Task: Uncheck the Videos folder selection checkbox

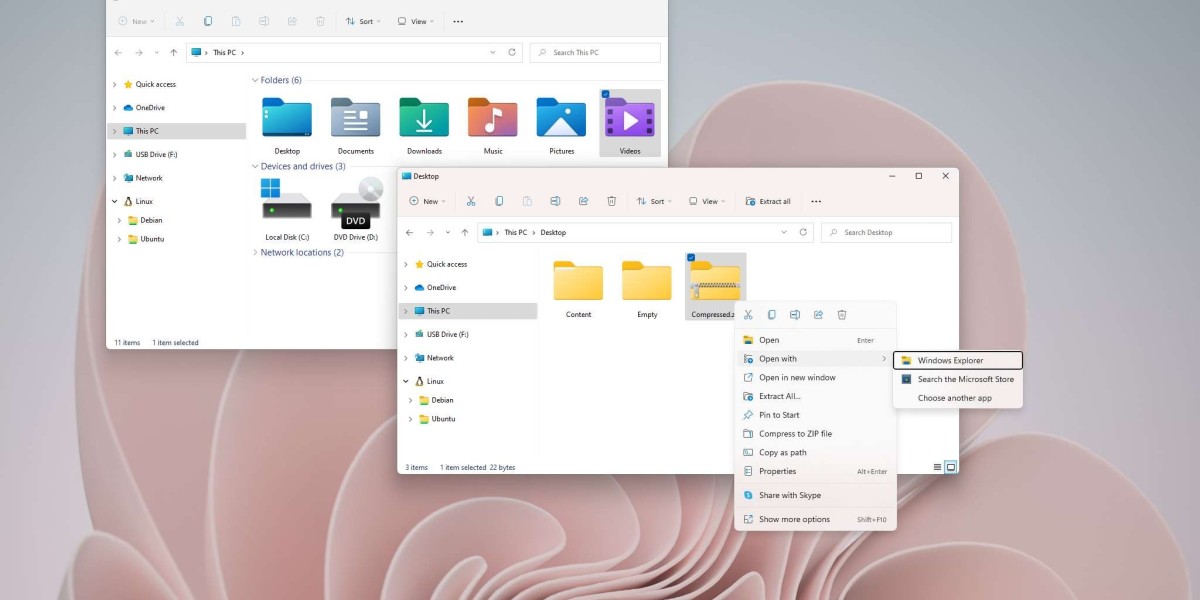Action: click(x=606, y=94)
